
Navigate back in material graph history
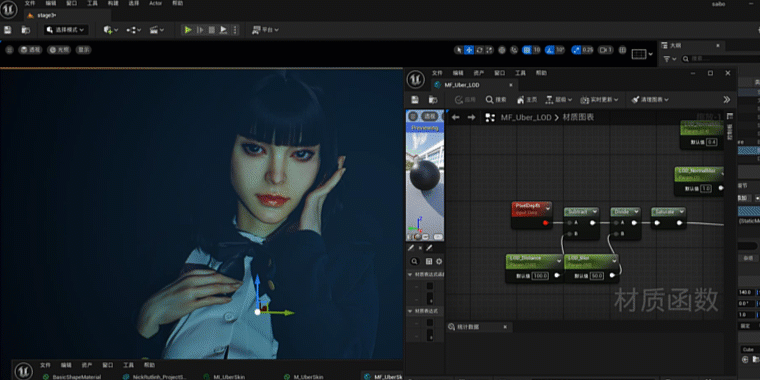click(455, 117)
